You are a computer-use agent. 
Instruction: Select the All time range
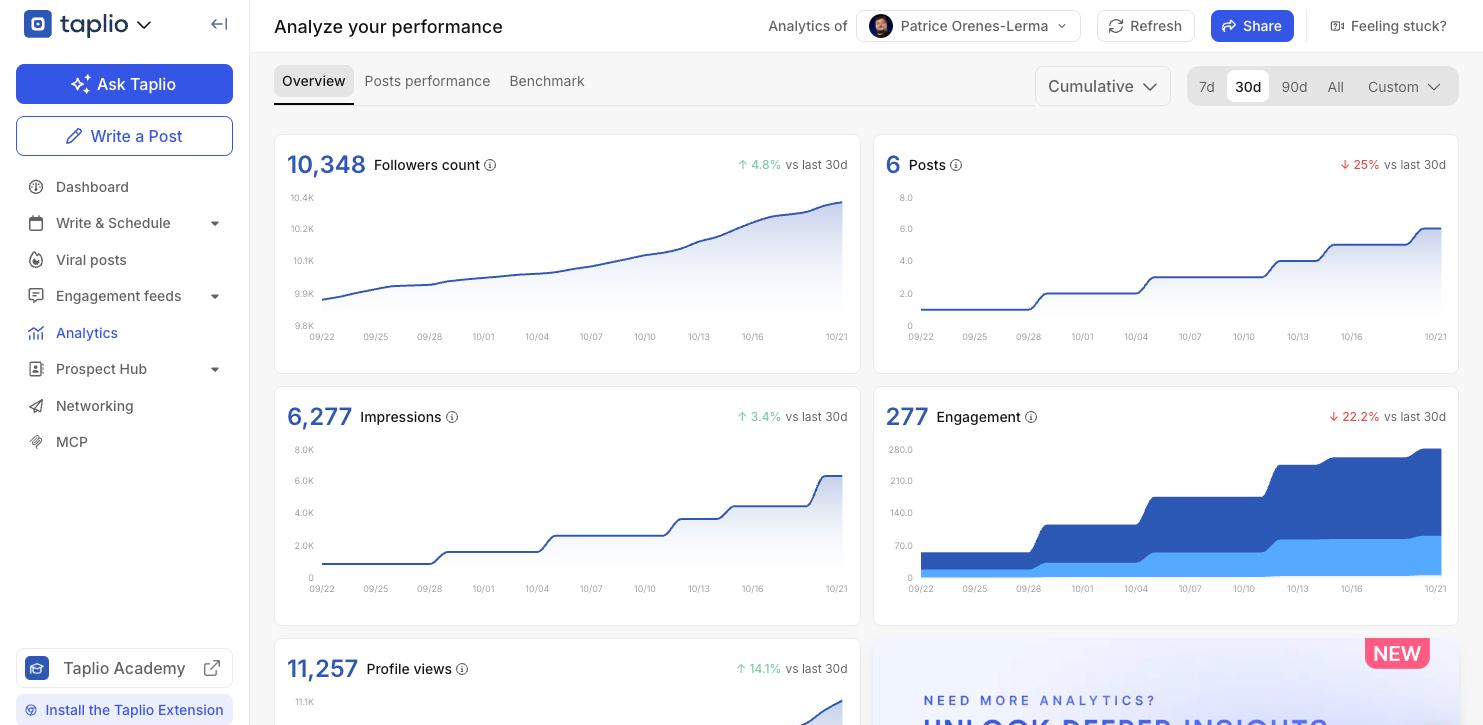click(1335, 87)
